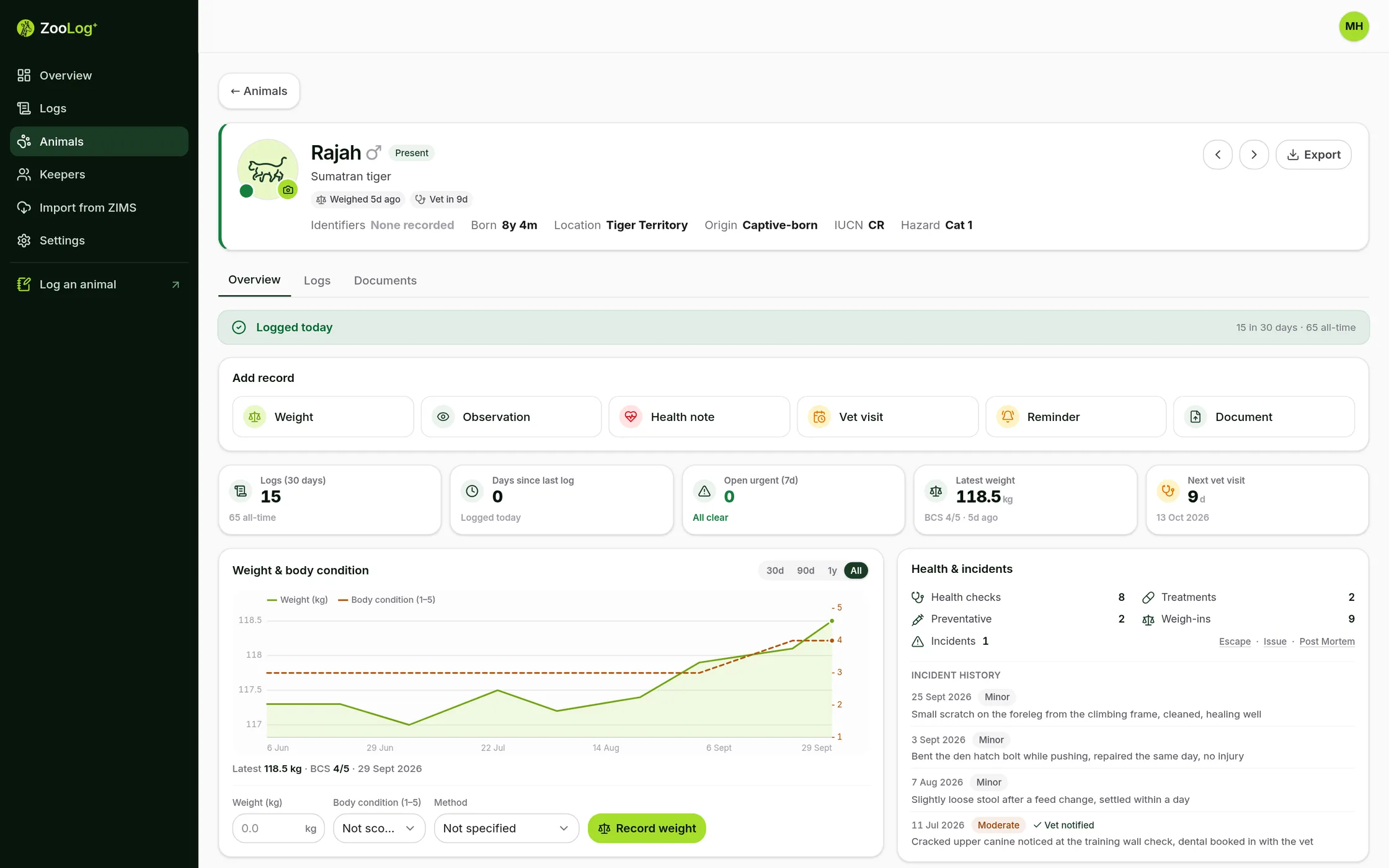1389x868 pixels.
Task: Set chart range to All
Action: point(856,570)
